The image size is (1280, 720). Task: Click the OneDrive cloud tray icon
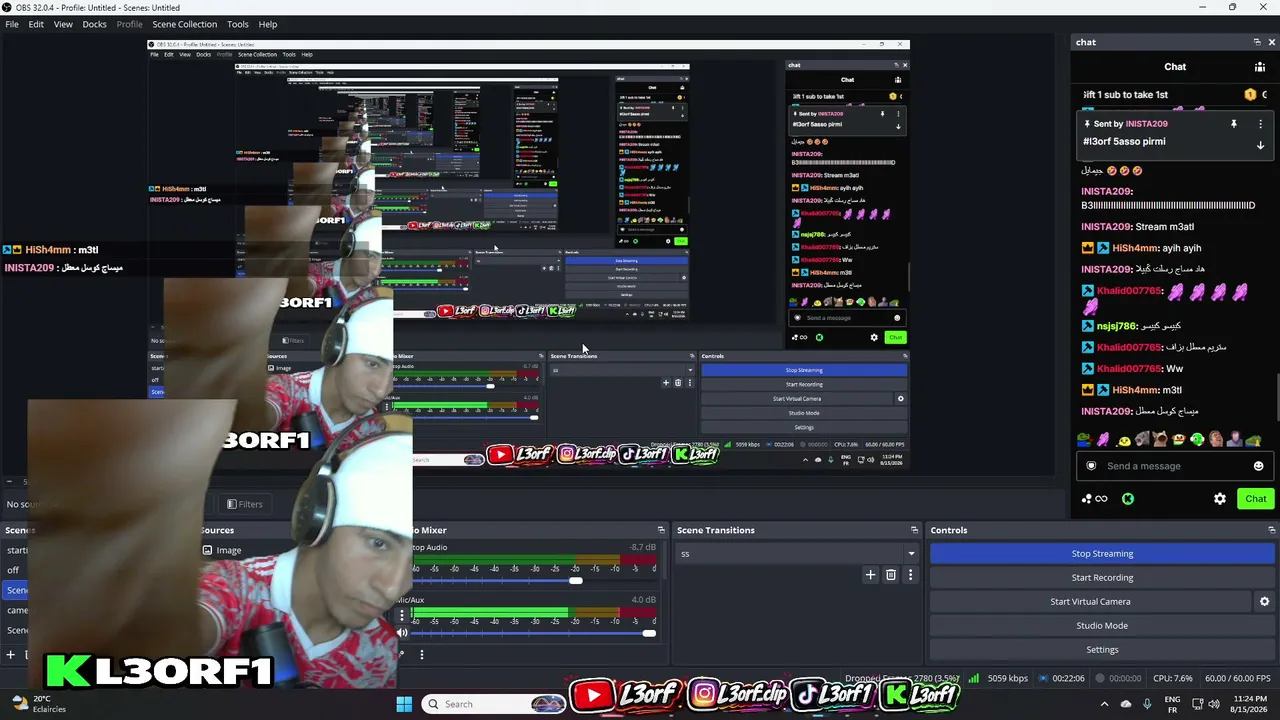[1126, 704]
